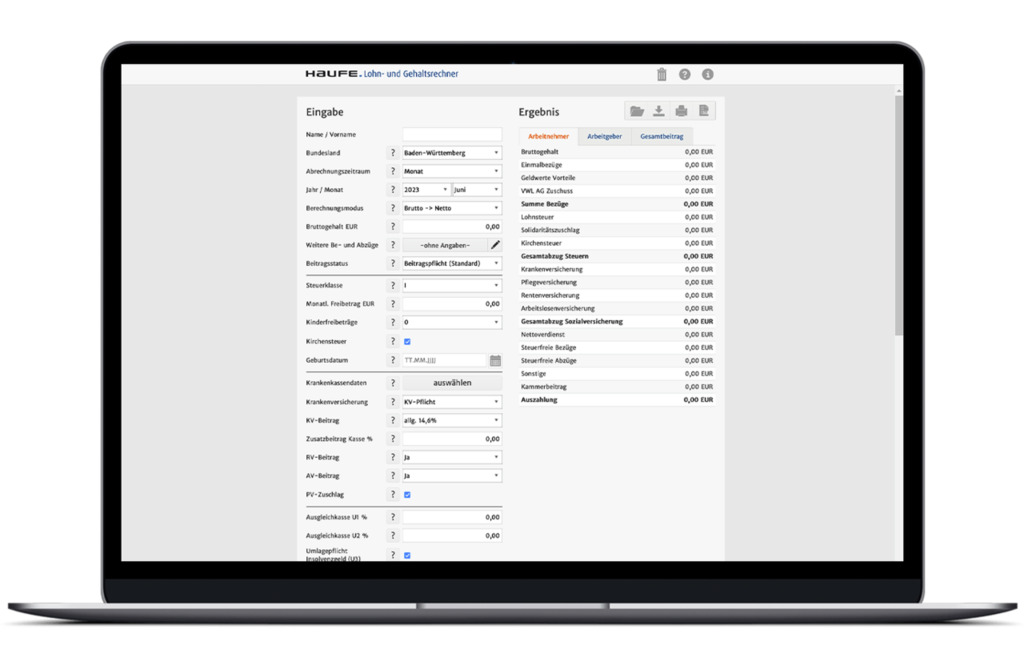This screenshot has height=670, width=1024.
Task: Switch to the Arbeitgeber tab
Action: (x=604, y=136)
